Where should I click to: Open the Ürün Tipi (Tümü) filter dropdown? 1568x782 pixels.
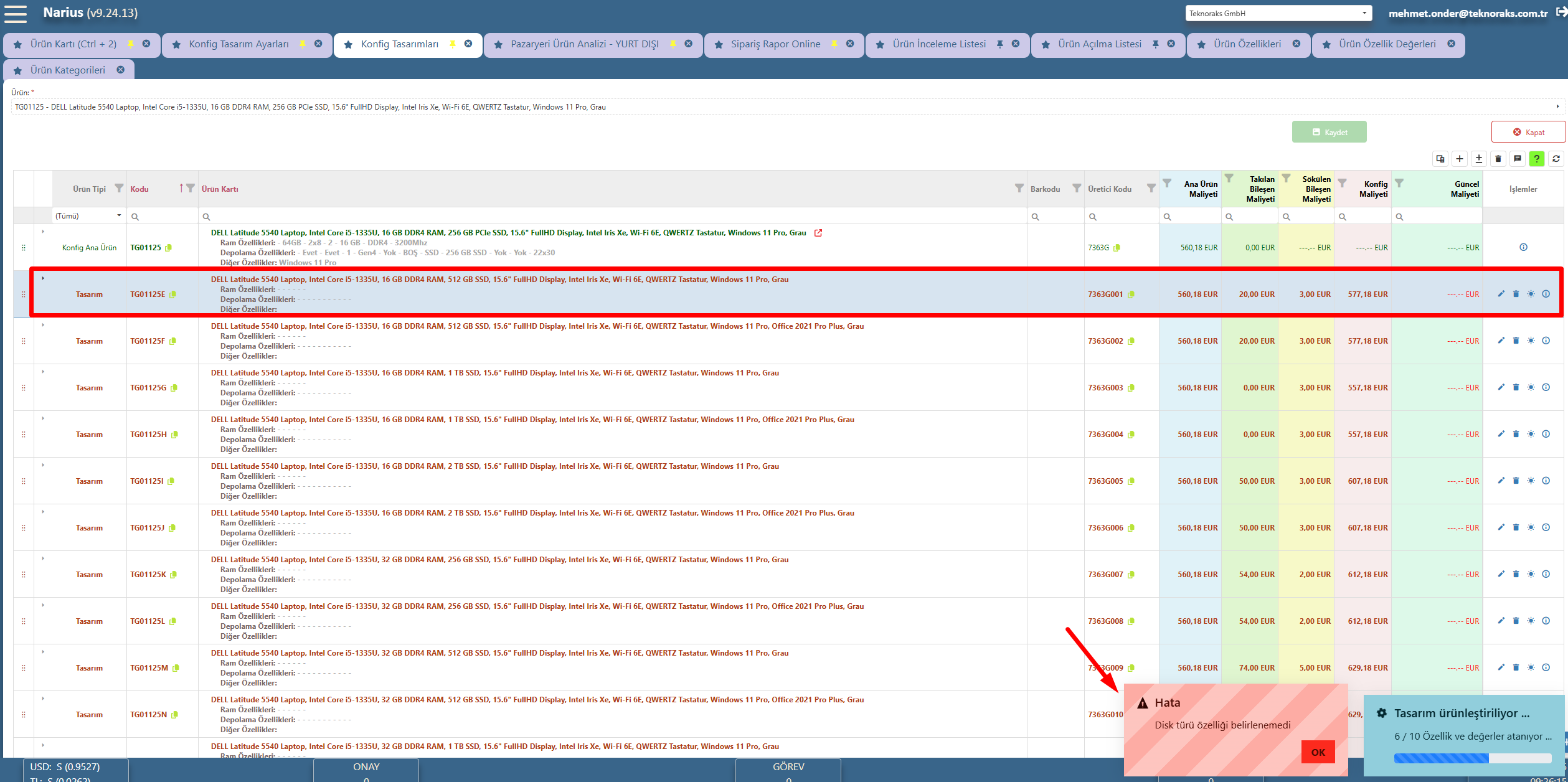point(88,216)
